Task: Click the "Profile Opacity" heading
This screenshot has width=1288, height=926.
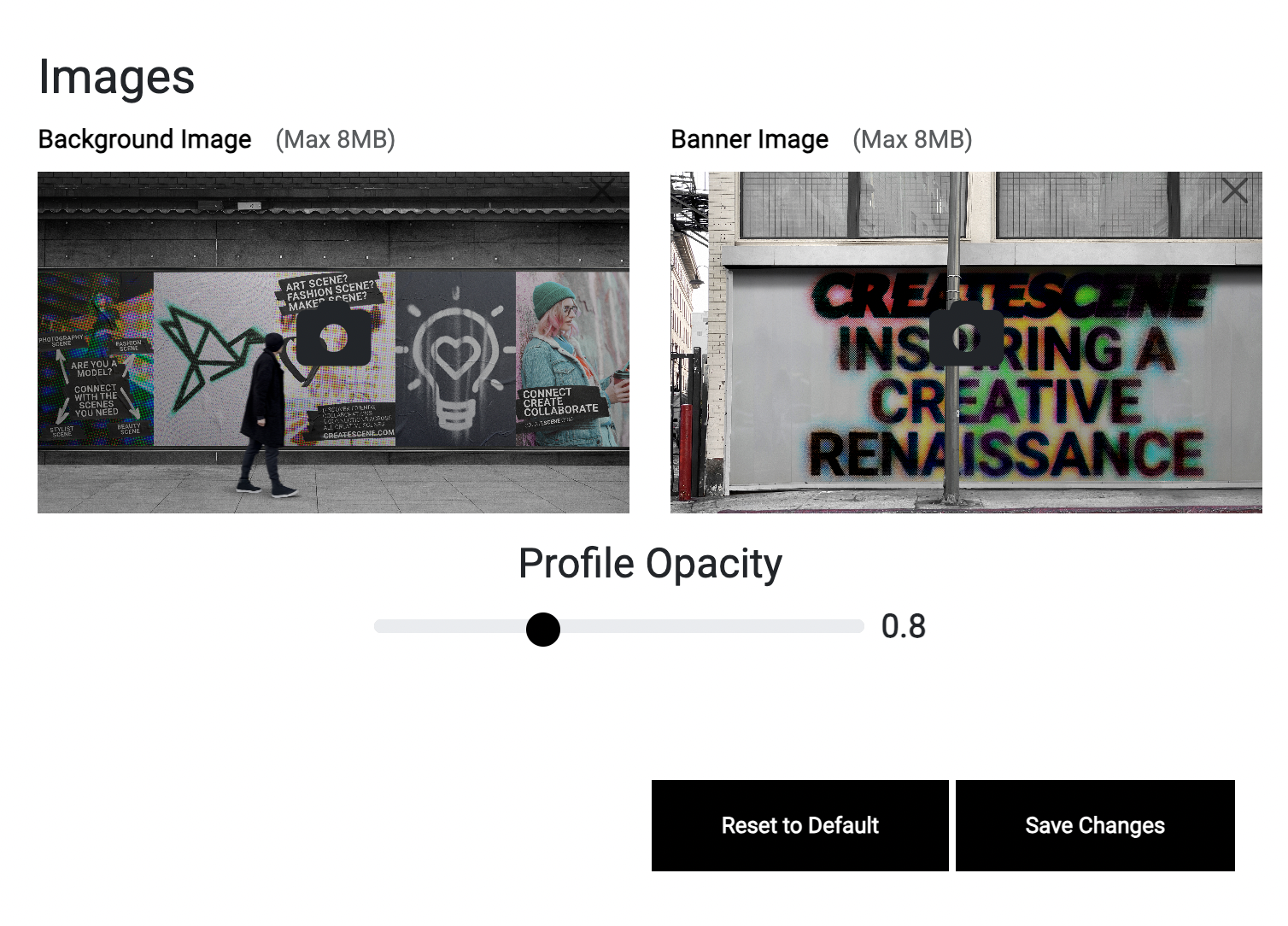Action: (x=650, y=564)
